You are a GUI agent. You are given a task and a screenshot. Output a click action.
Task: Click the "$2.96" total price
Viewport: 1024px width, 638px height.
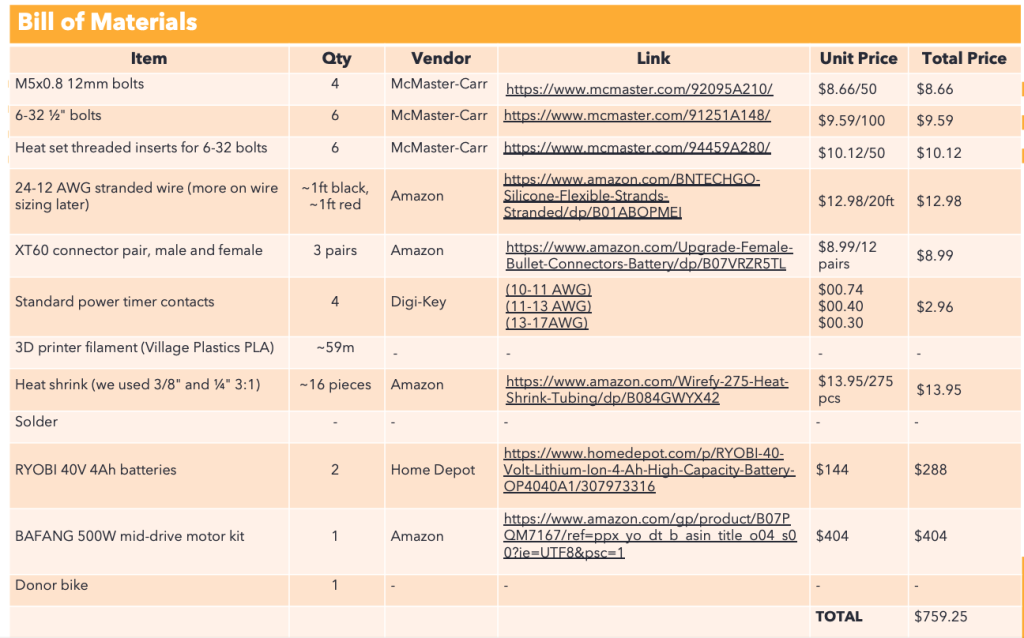click(935, 308)
